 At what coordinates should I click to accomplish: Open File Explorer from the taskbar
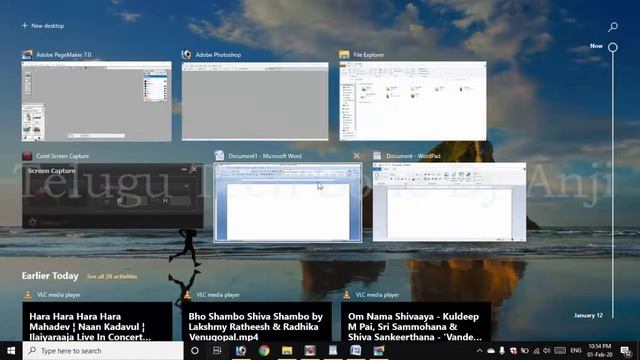(x=287, y=351)
